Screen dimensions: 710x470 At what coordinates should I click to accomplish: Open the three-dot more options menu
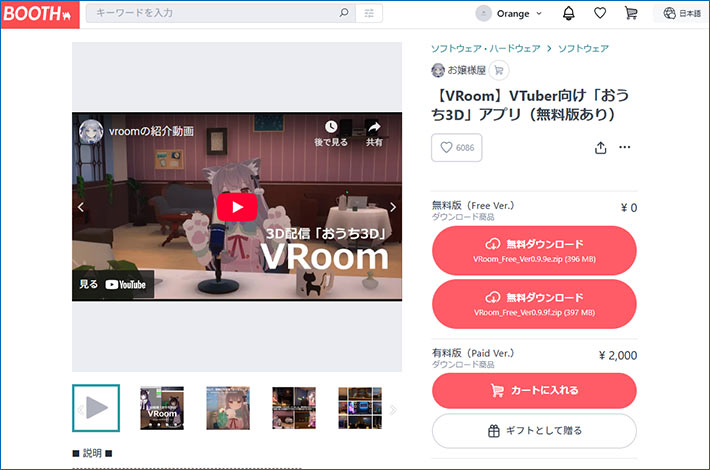(624, 147)
